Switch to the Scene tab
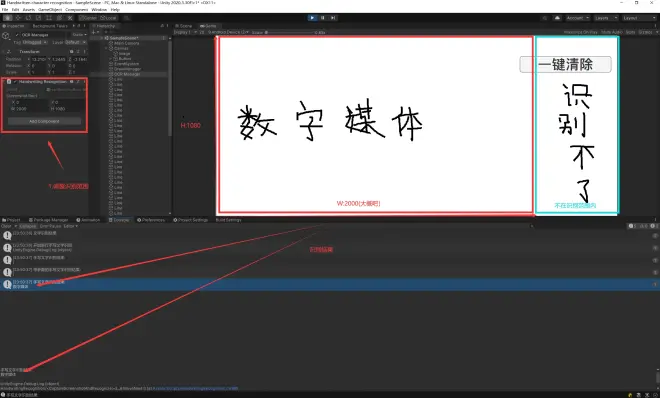The height and width of the screenshot is (398, 660). click(x=184, y=26)
